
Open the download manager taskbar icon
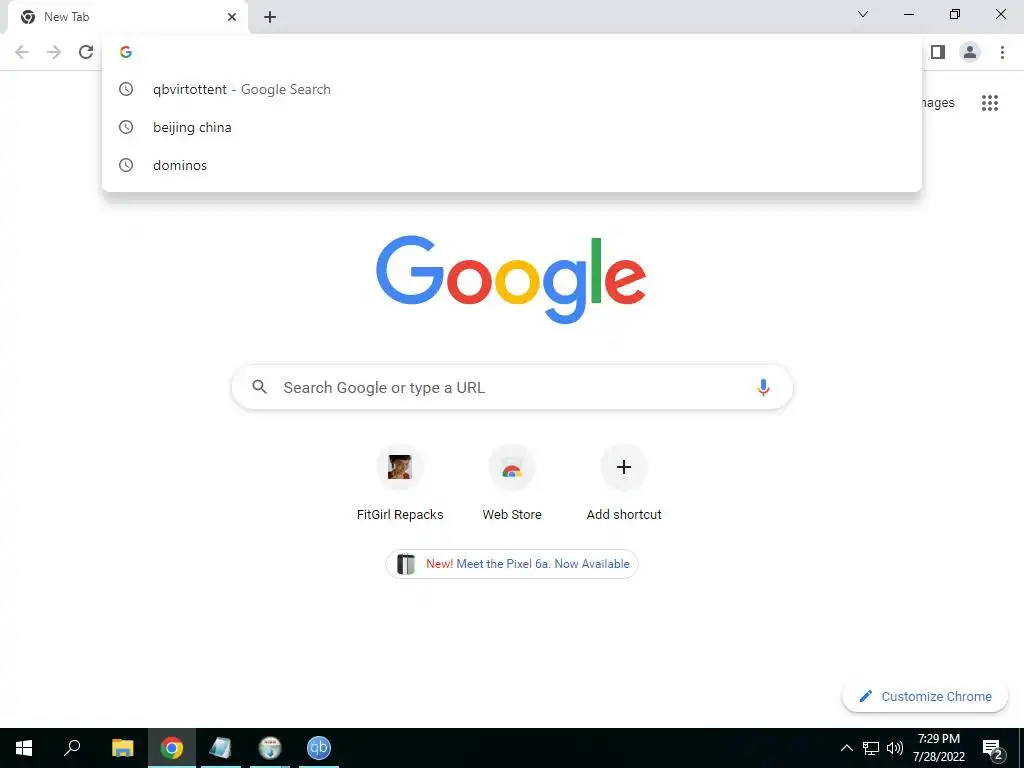click(270, 748)
